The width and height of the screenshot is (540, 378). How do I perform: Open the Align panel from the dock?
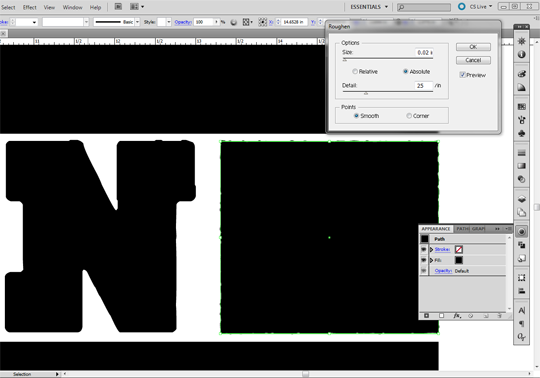point(521,291)
